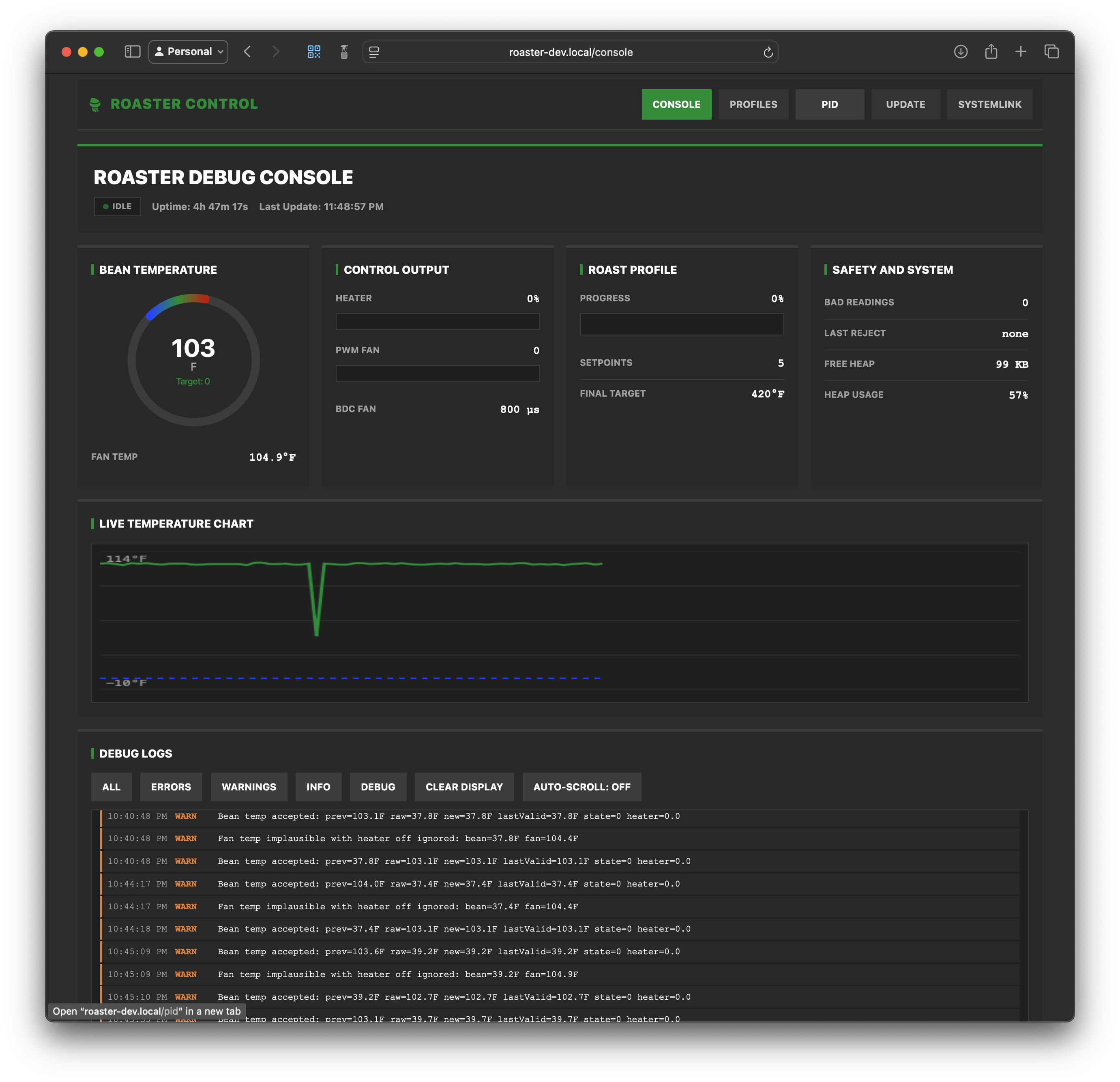
Task: Reload the console page
Action: pyautogui.click(x=768, y=52)
